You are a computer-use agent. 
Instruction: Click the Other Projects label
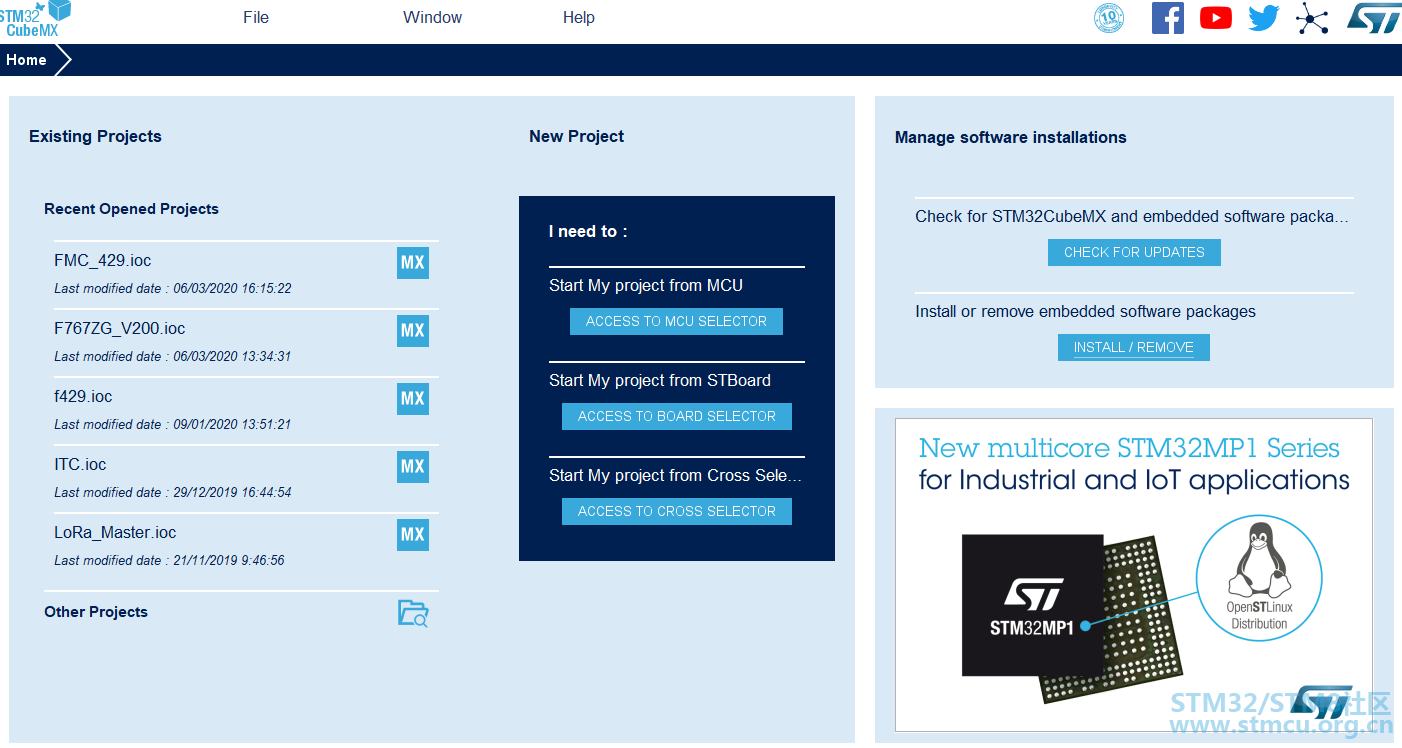(x=96, y=612)
